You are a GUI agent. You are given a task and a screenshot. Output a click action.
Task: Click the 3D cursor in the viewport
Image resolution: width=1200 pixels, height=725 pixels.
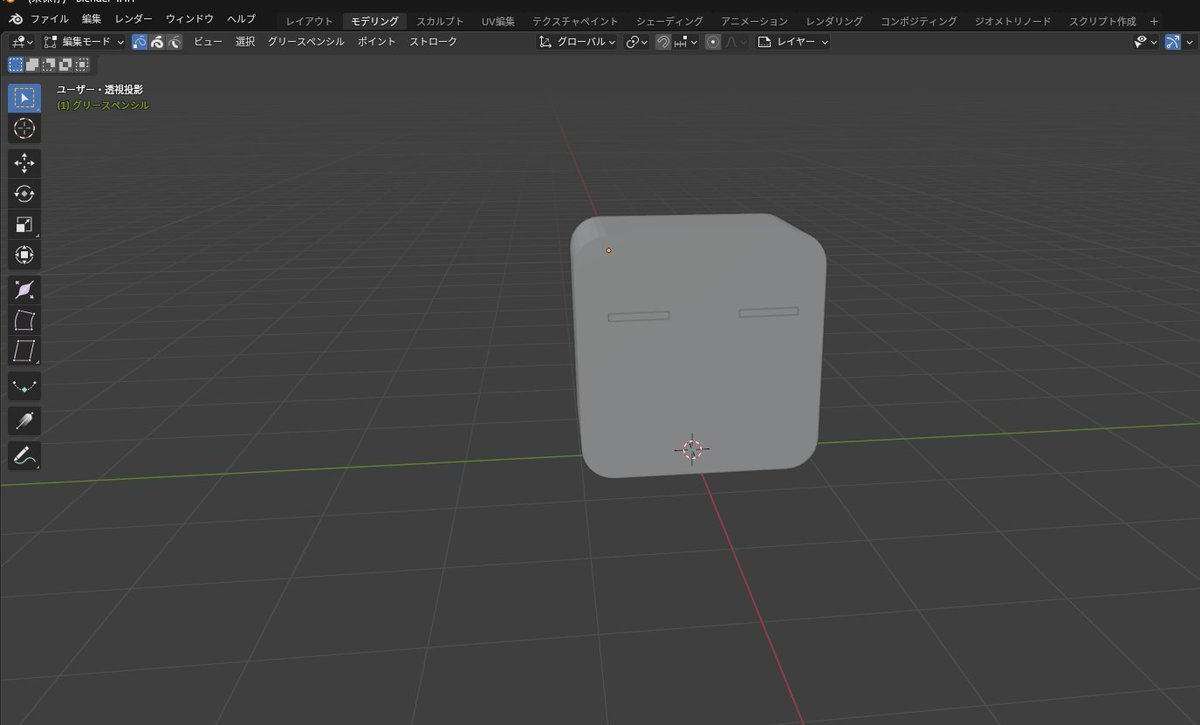(x=692, y=449)
